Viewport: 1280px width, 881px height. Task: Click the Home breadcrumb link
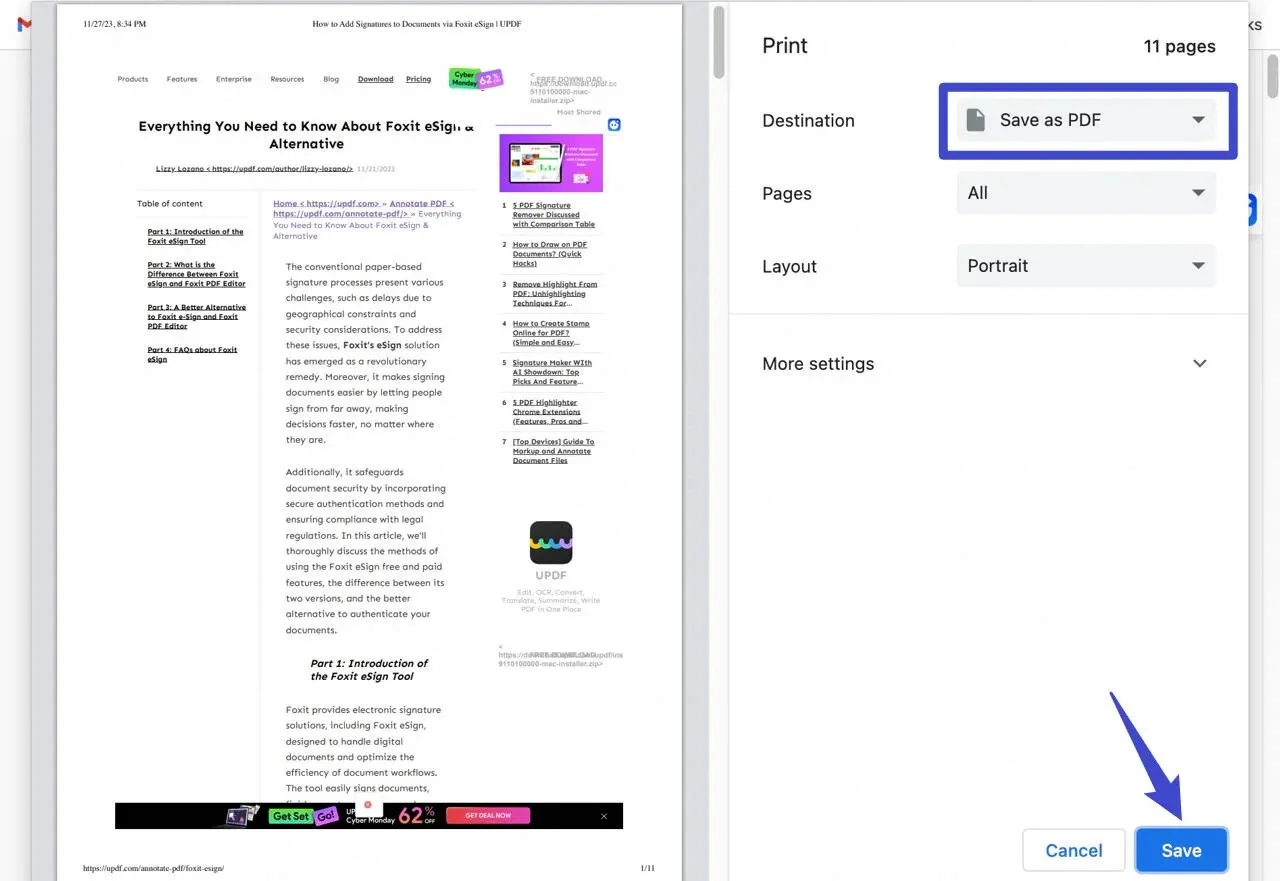coord(326,203)
